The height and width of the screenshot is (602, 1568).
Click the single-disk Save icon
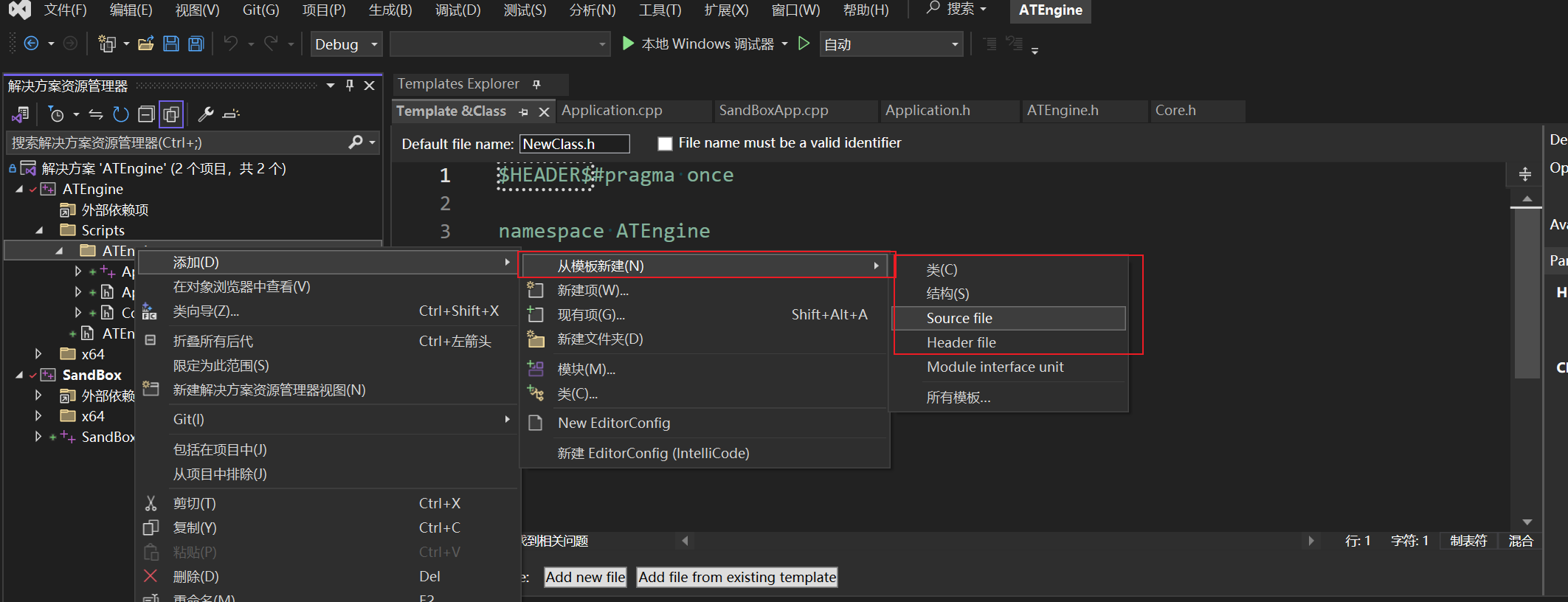pos(171,44)
